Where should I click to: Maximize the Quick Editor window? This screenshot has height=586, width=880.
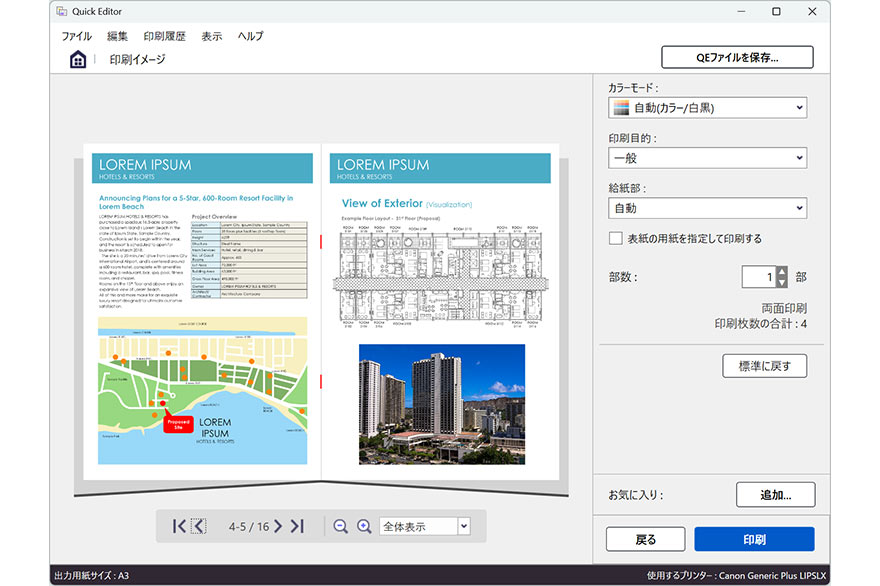click(776, 11)
